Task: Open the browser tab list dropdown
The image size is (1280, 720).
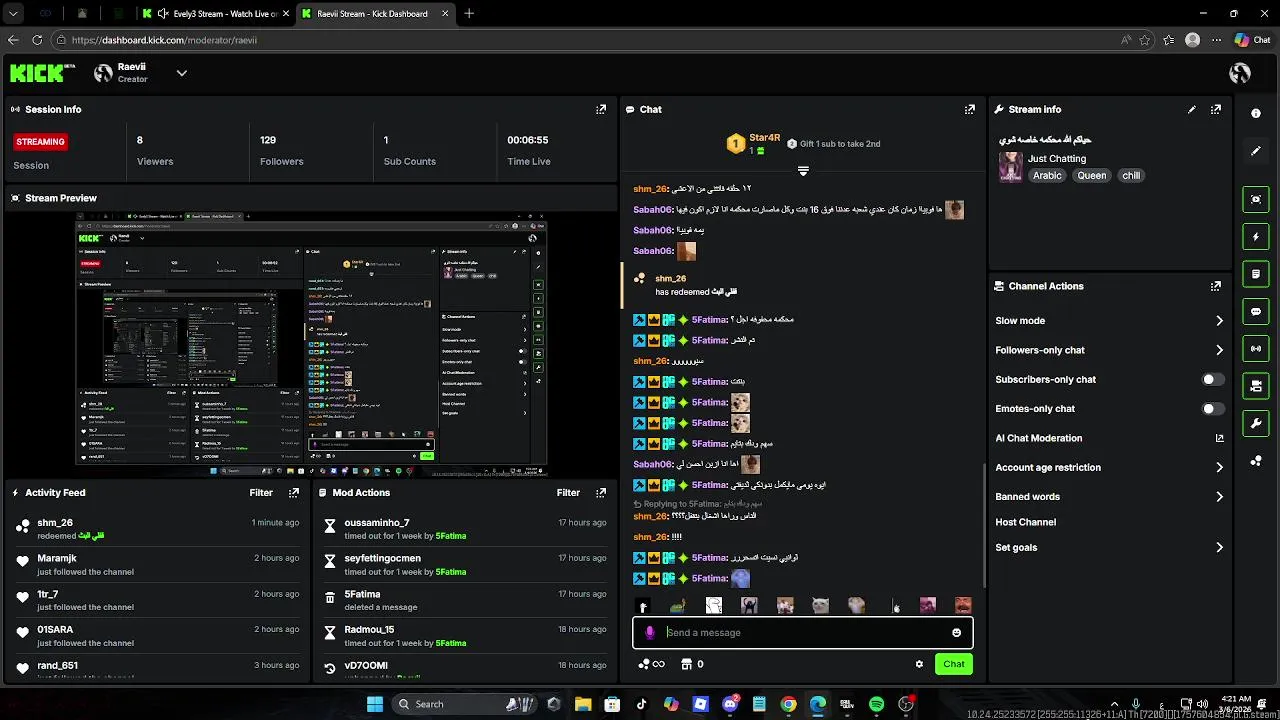Action: pos(13,13)
